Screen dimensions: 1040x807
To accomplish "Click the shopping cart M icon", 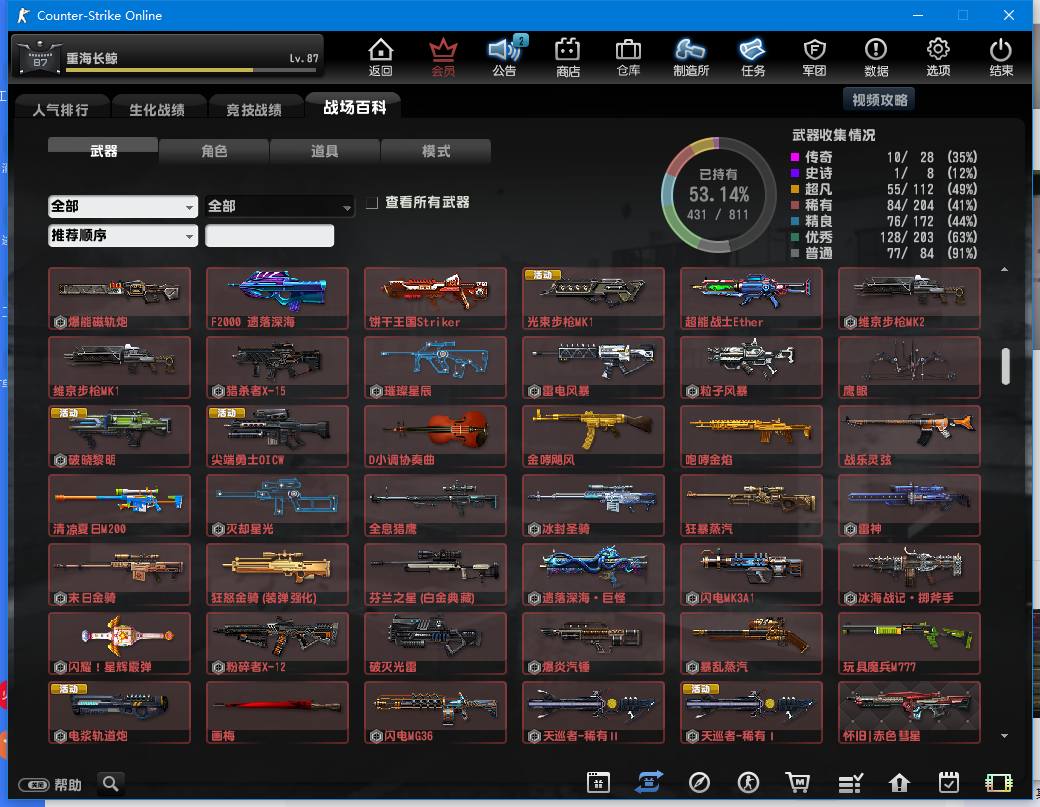I will click(798, 782).
